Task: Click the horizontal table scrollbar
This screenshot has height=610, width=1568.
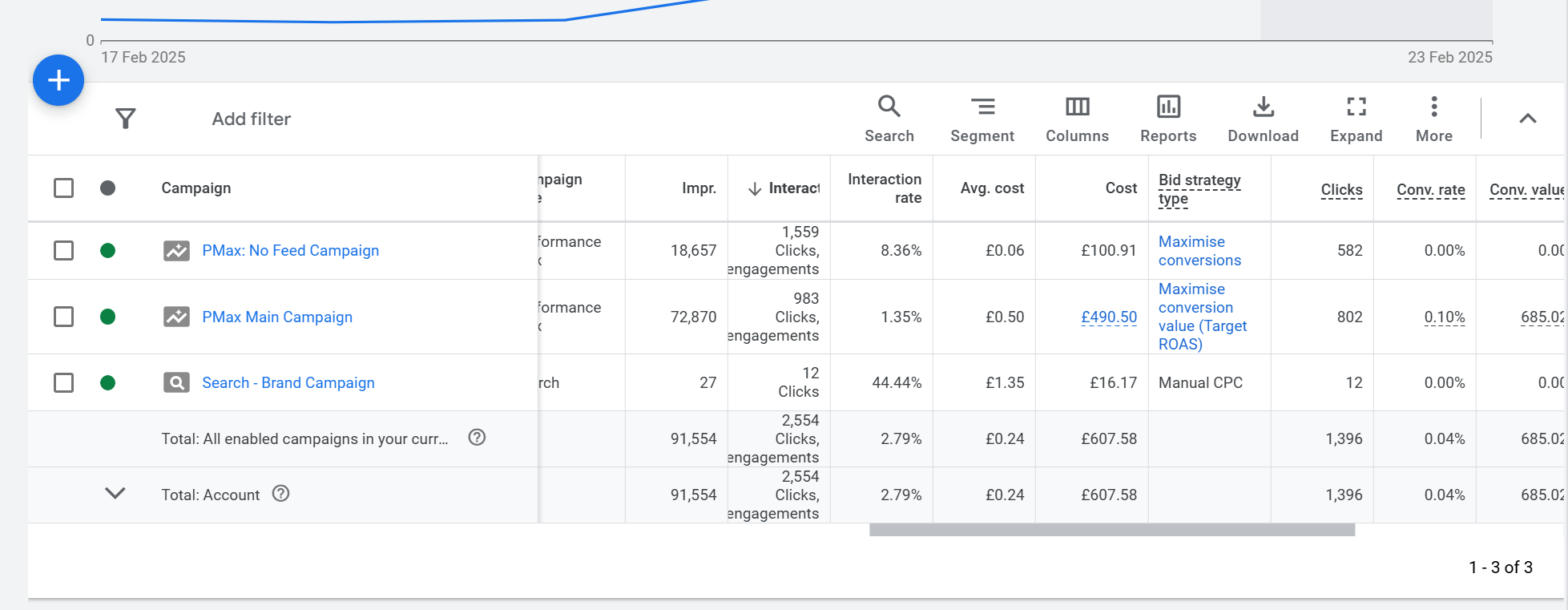Action: [1111, 530]
